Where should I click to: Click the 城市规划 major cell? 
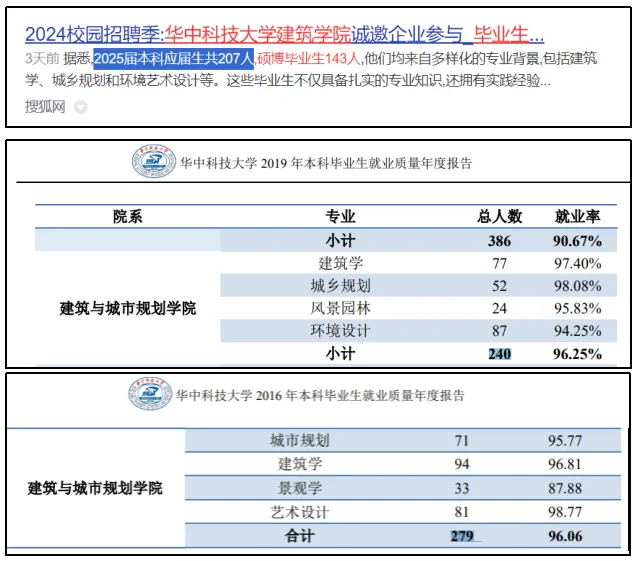point(300,441)
